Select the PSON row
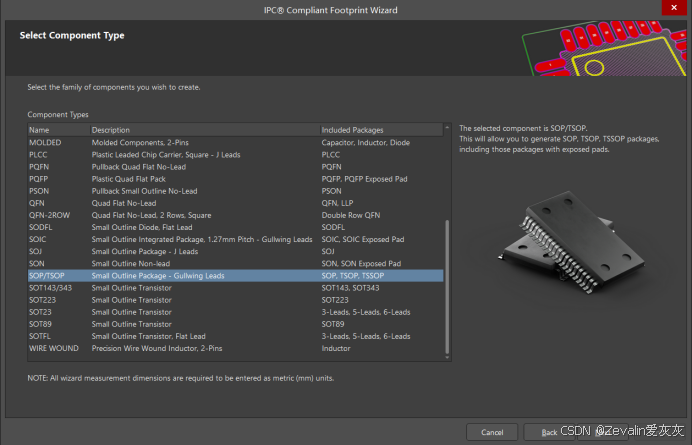This screenshot has width=692, height=445. click(x=236, y=191)
